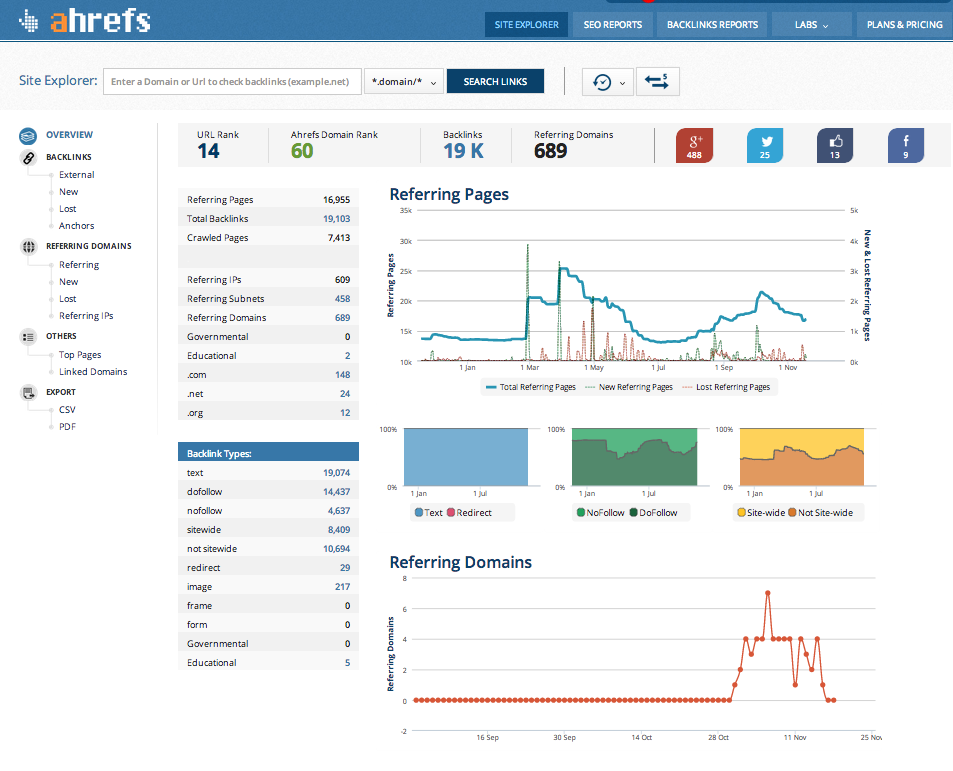Click the Search Links button
Screen dimensions: 953x771
pos(495,81)
